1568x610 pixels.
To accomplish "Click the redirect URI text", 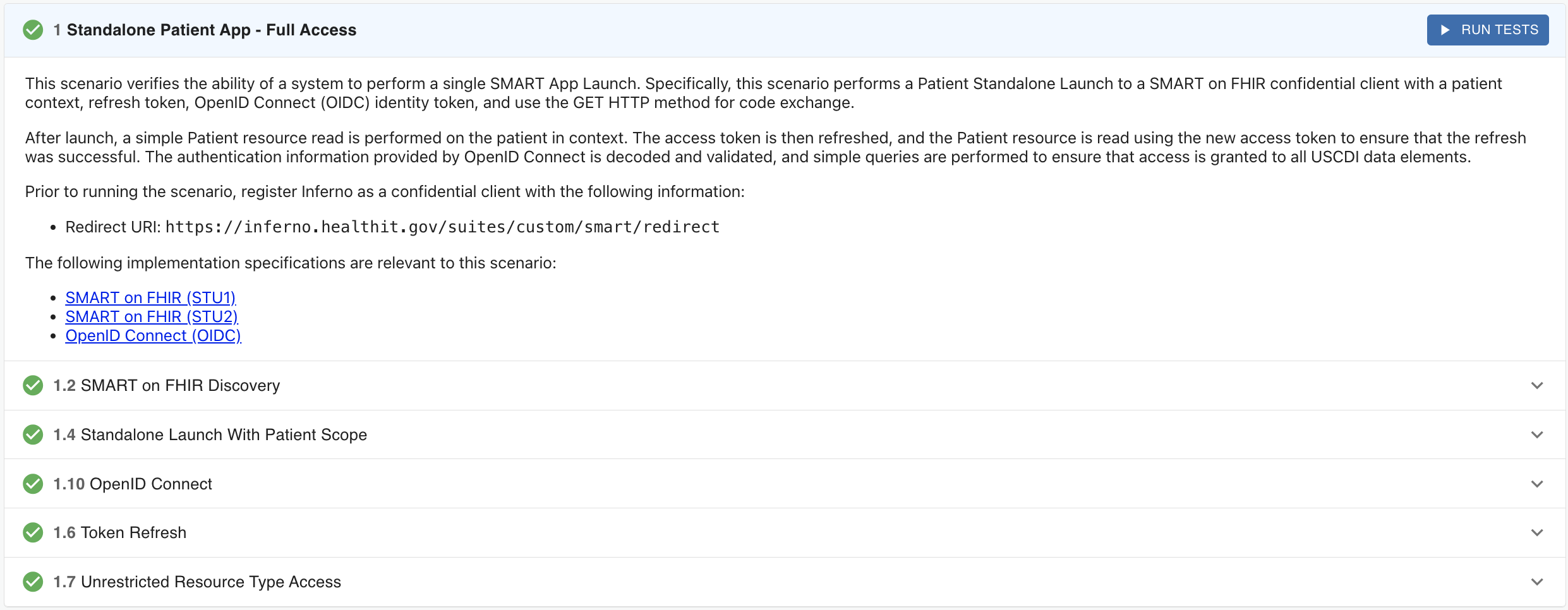I will 442,227.
